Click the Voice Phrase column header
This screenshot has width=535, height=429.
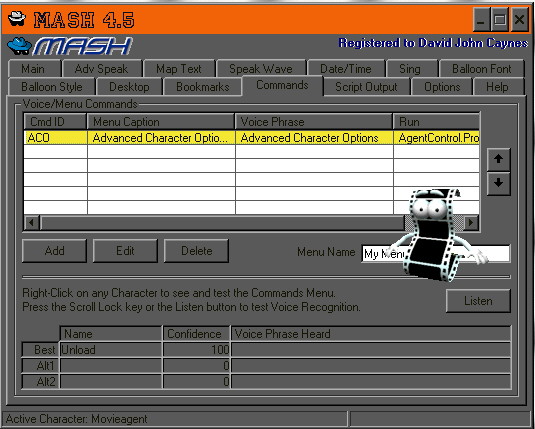coord(314,122)
